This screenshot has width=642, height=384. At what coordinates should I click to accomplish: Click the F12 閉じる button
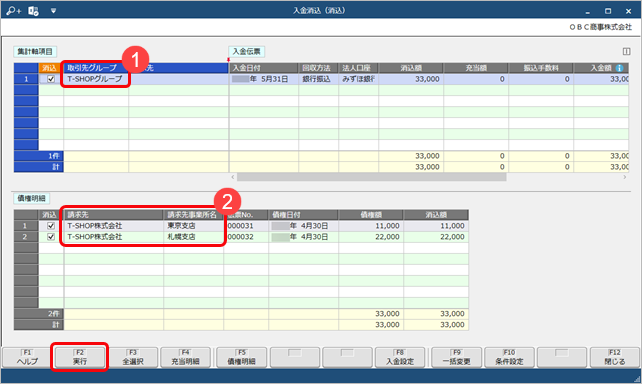[x=615, y=357]
